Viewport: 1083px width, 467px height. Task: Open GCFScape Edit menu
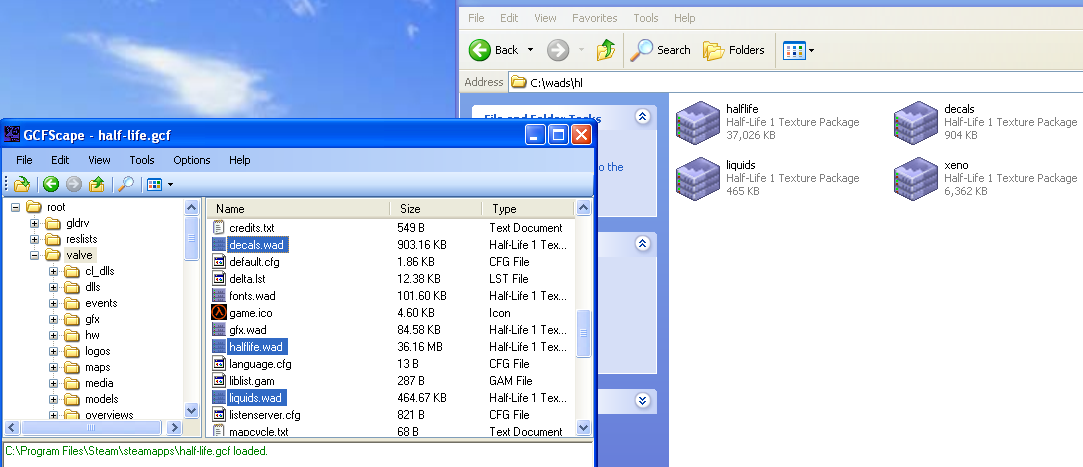pos(60,160)
